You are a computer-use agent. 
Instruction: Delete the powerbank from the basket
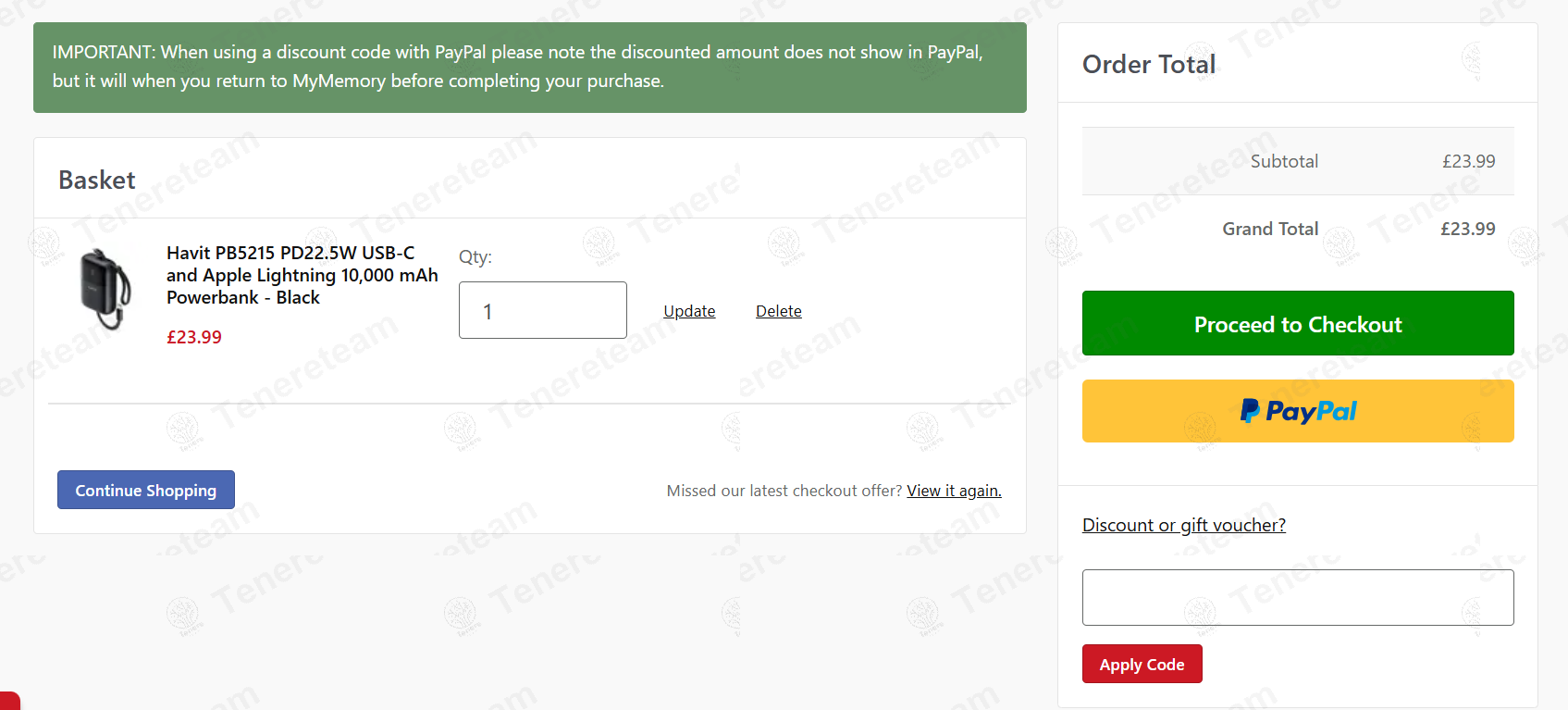[778, 311]
